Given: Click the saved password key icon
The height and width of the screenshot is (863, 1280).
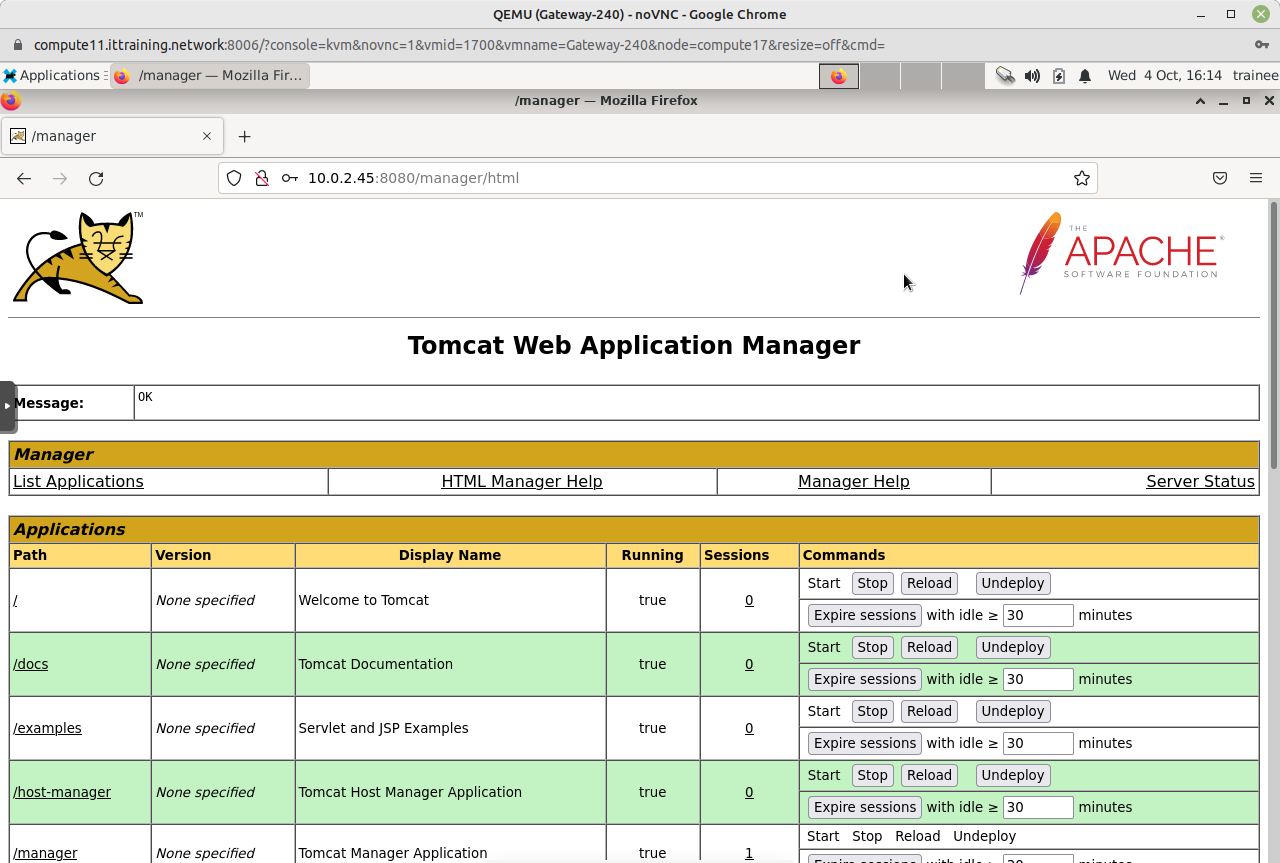Looking at the screenshot, I should pyautogui.click(x=289, y=178).
